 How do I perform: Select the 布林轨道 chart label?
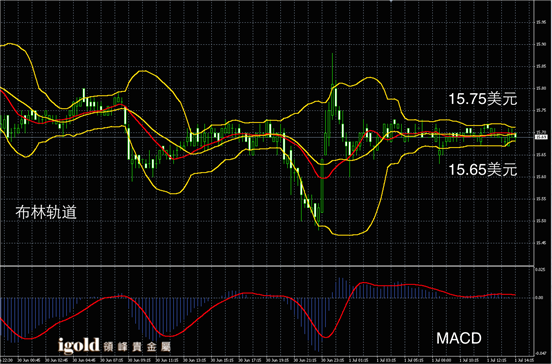pos(46,212)
